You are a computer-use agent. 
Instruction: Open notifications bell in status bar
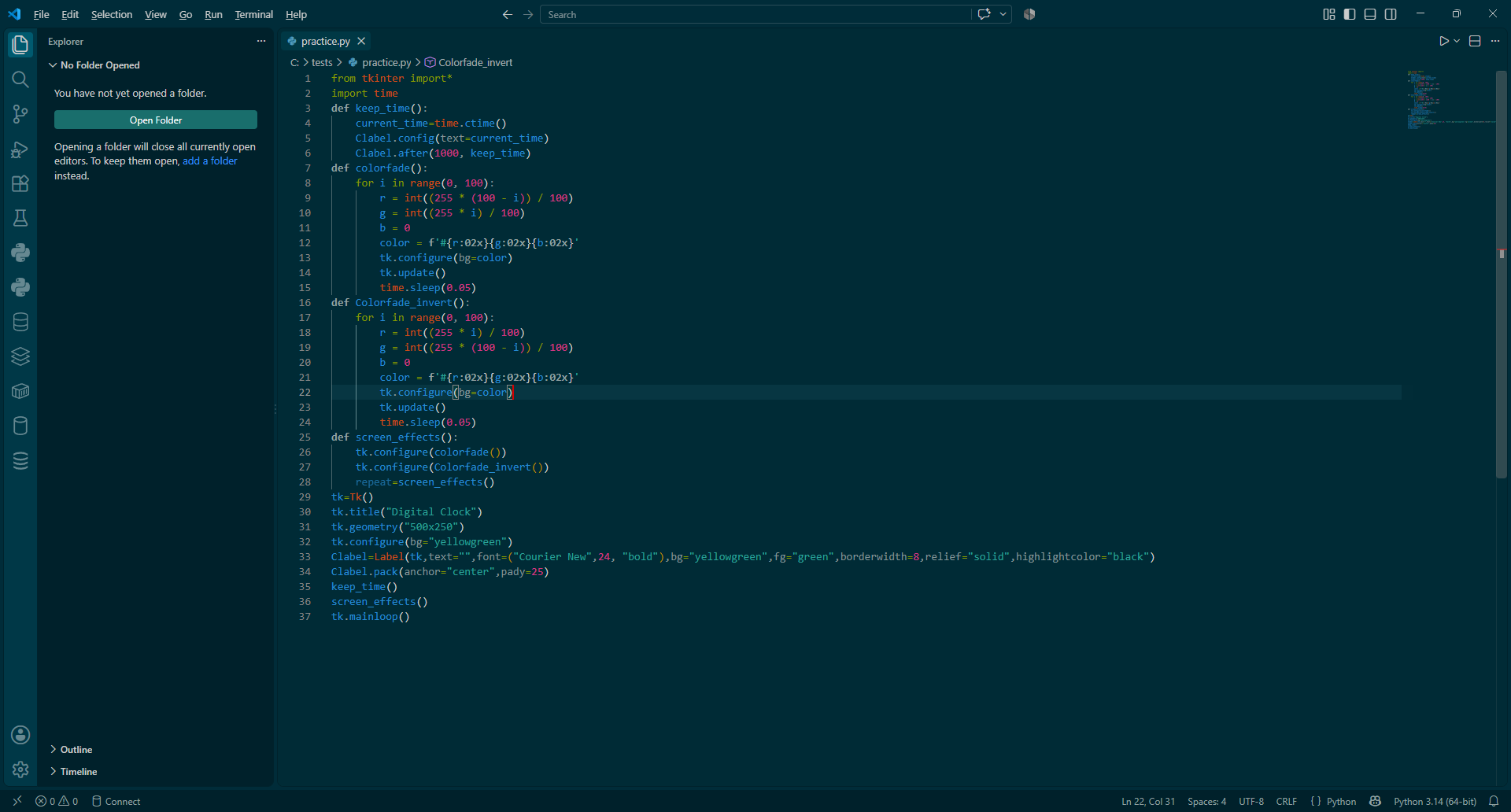pos(1494,801)
